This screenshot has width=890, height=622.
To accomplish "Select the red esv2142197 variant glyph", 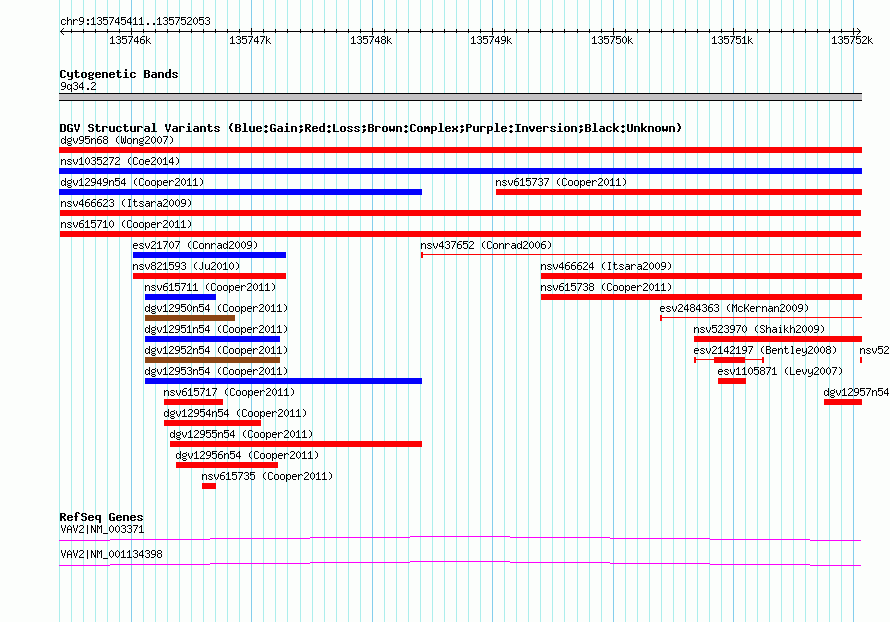I will pyautogui.click(x=729, y=360).
